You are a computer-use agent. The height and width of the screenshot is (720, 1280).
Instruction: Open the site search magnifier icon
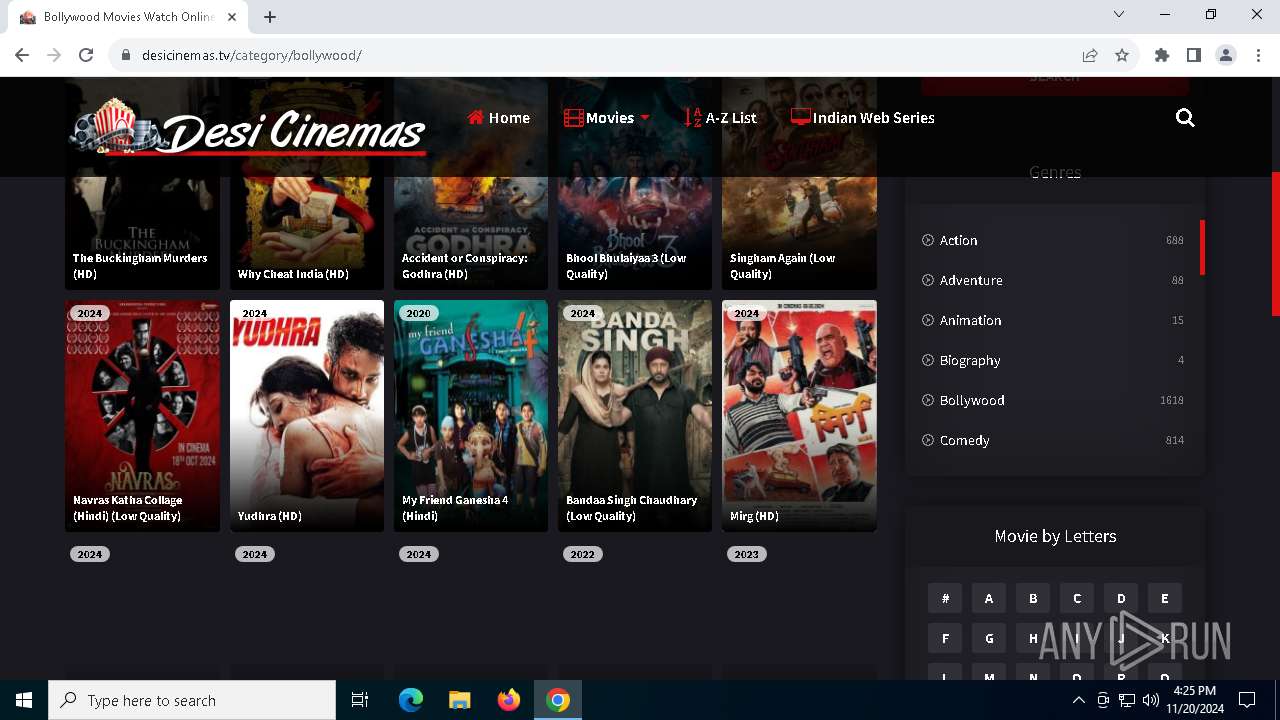click(x=1185, y=118)
